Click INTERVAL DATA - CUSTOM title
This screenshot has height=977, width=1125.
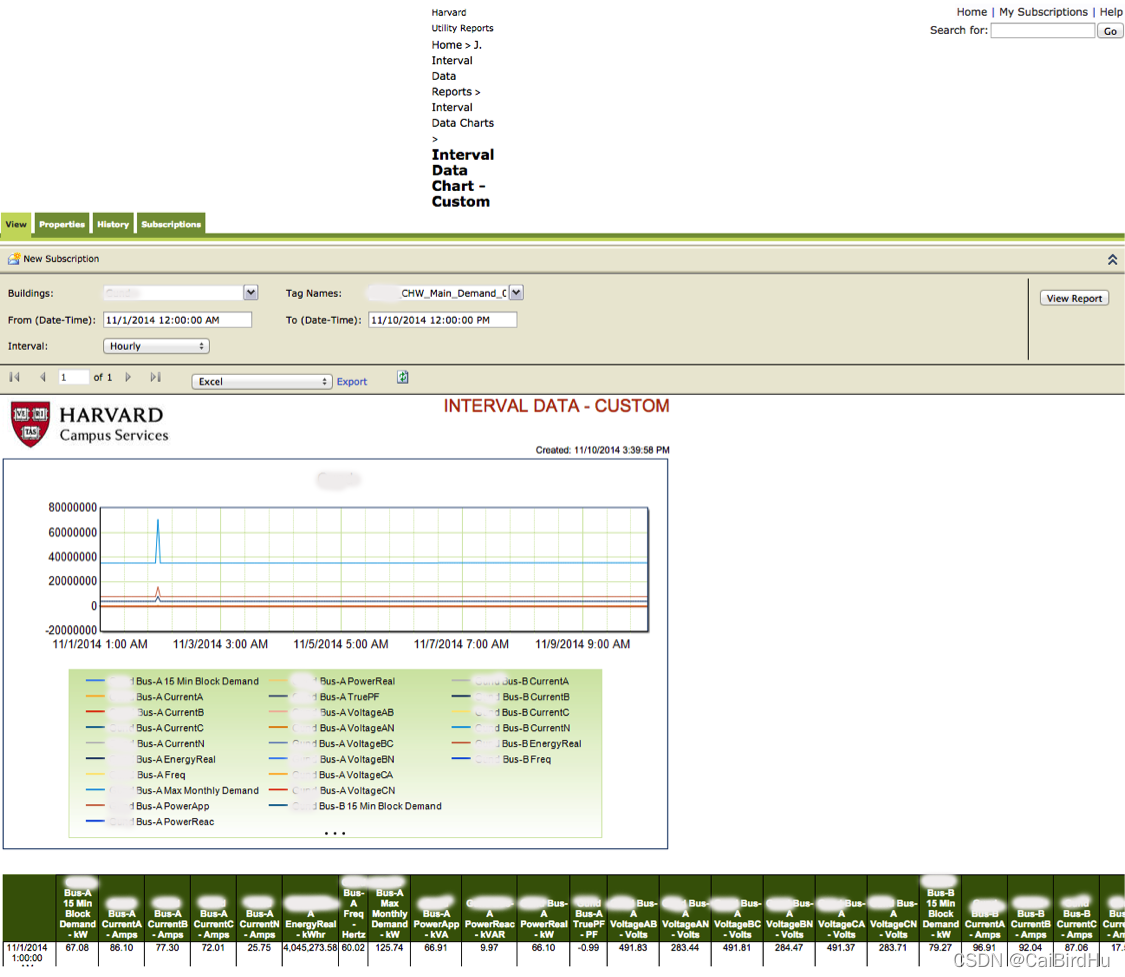click(556, 406)
